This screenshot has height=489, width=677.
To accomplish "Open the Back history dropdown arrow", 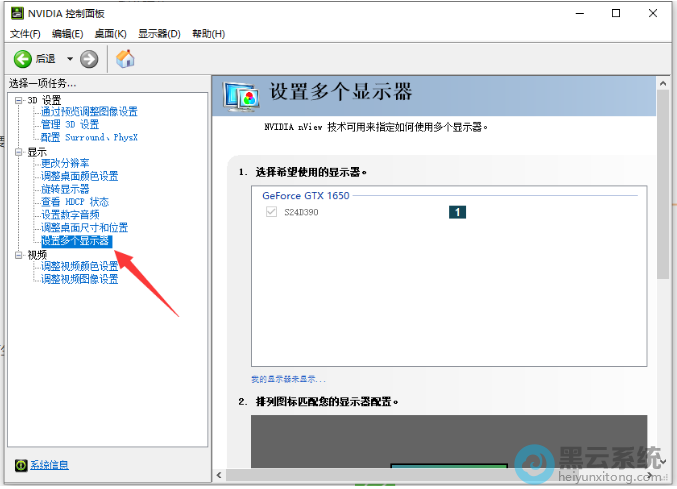I will [70, 59].
